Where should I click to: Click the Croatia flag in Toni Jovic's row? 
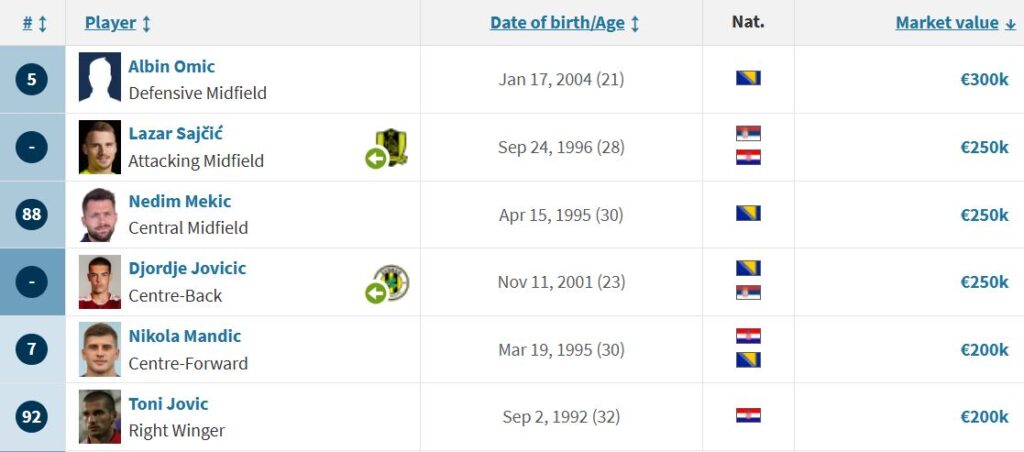pyautogui.click(x=748, y=415)
